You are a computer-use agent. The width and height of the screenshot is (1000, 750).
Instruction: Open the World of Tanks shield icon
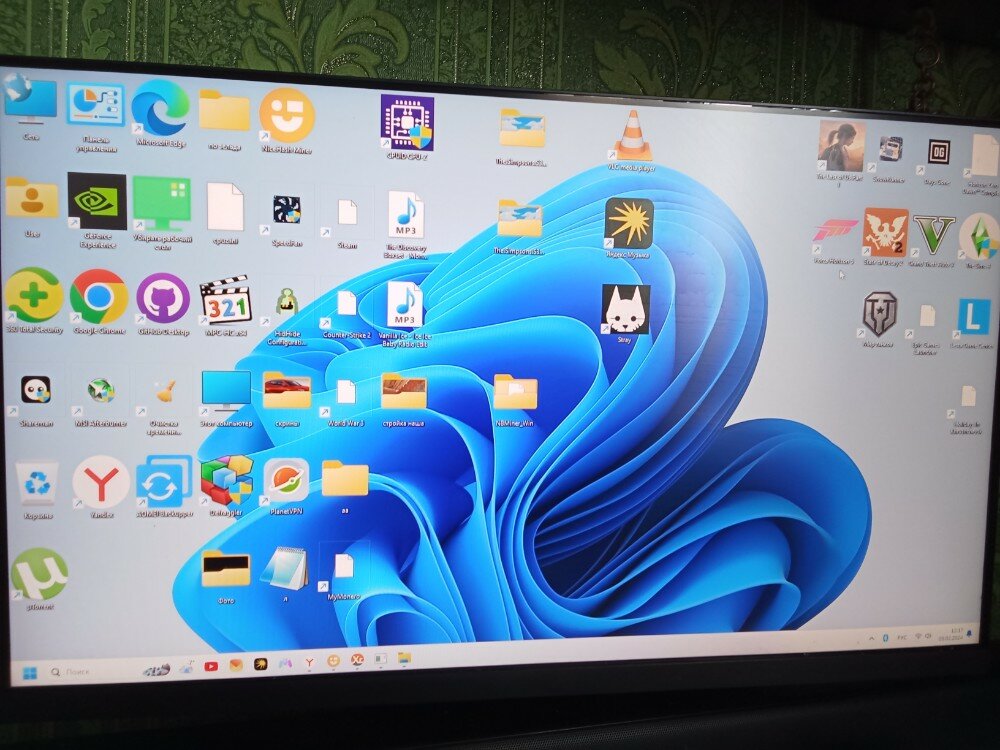(879, 319)
